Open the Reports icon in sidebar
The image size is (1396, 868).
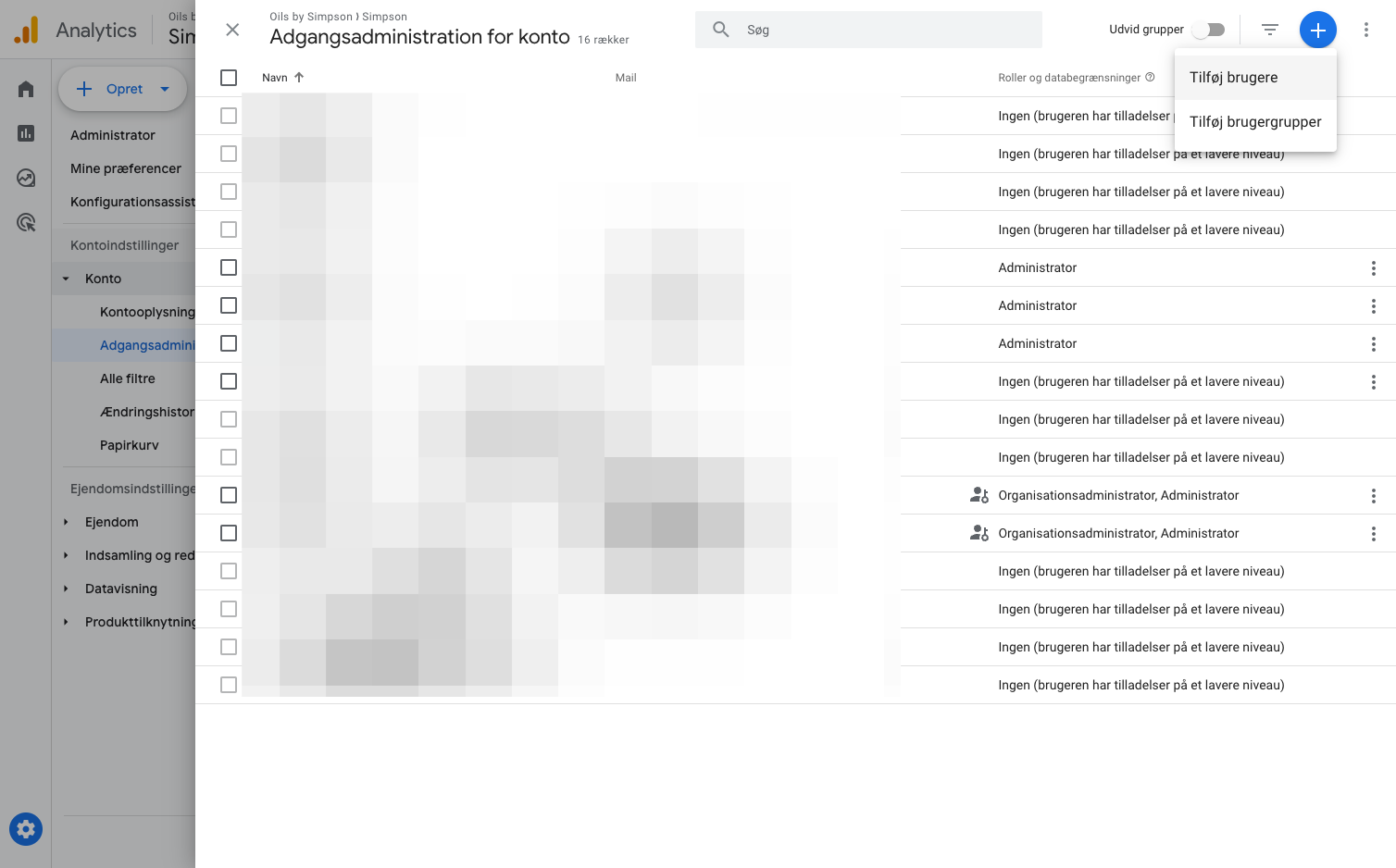(26, 133)
